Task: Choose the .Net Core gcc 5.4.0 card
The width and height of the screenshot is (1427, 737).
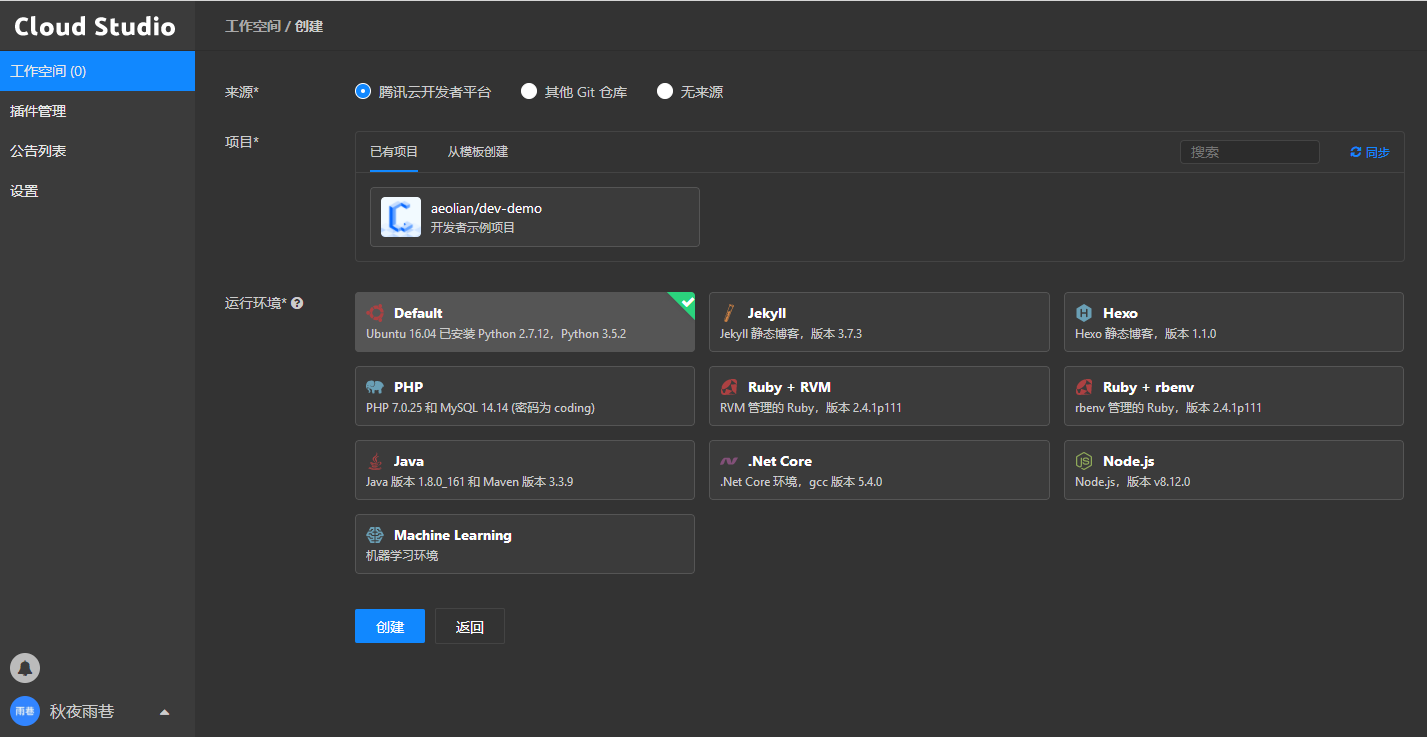Action: 879,470
